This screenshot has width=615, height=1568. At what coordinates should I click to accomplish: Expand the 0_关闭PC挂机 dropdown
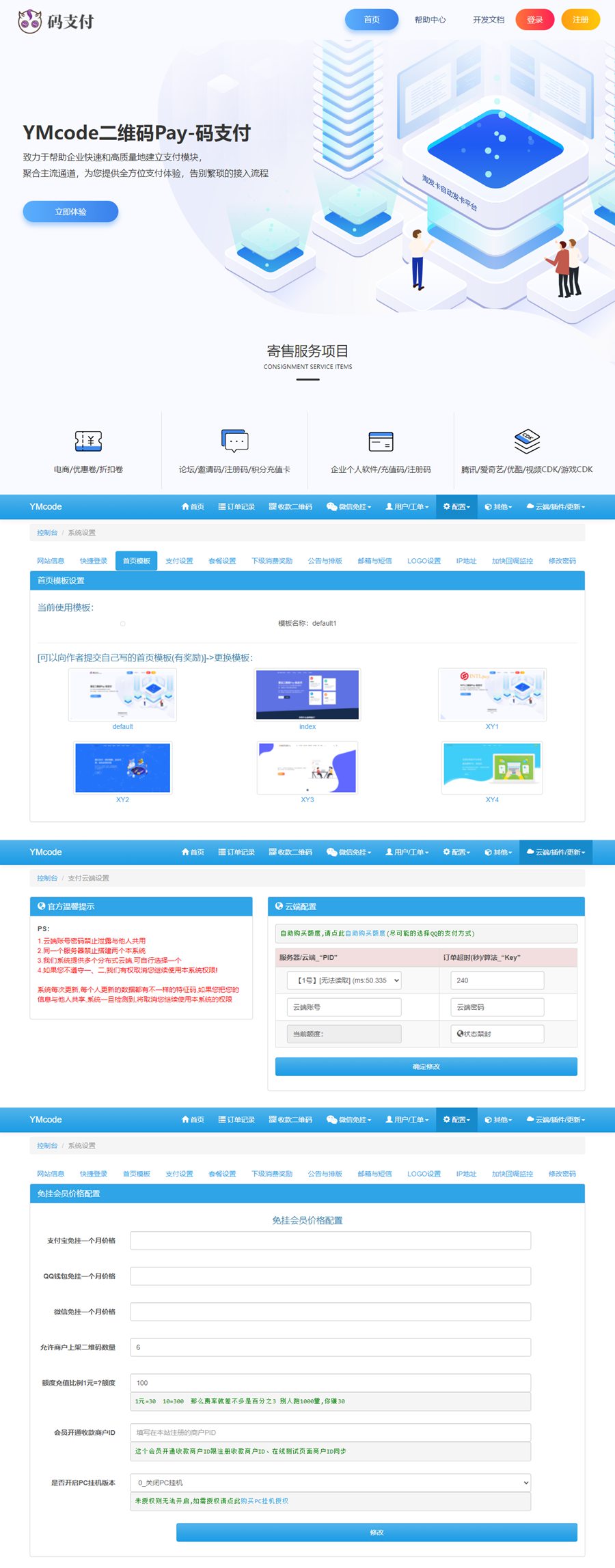(330, 1483)
